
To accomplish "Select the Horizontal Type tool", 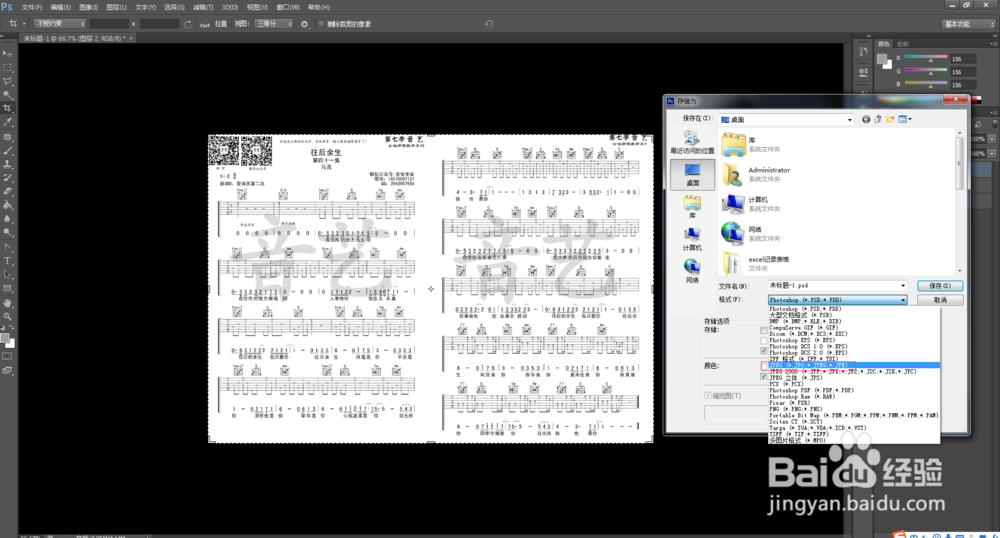I will point(8,261).
